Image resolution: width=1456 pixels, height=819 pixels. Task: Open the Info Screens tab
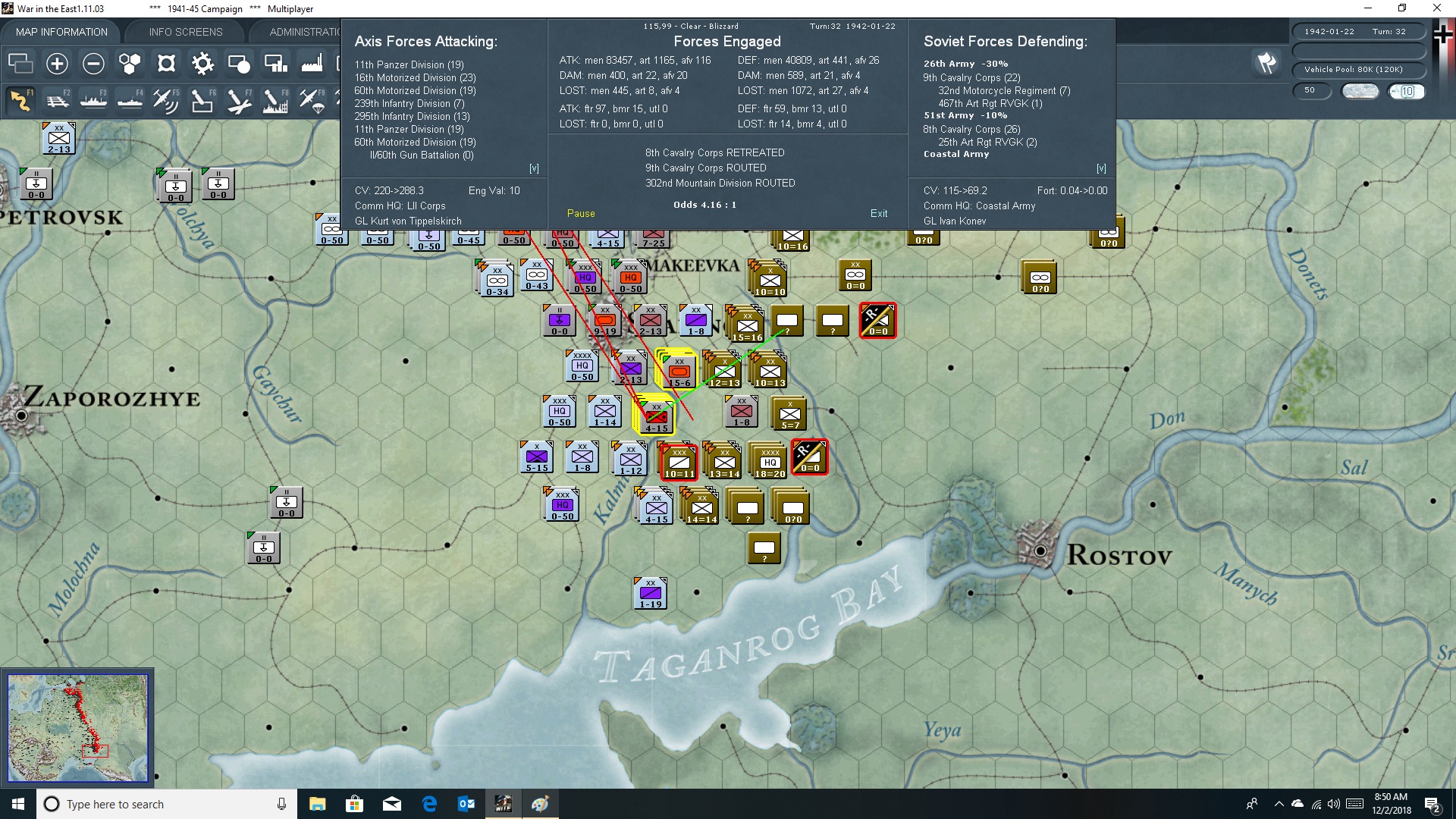tap(186, 32)
